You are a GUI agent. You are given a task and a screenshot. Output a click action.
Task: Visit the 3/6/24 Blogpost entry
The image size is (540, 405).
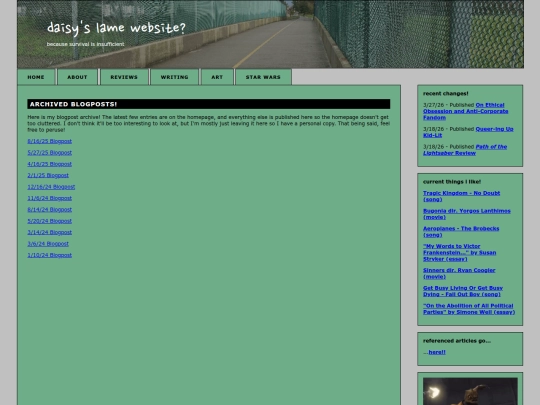(x=48, y=243)
